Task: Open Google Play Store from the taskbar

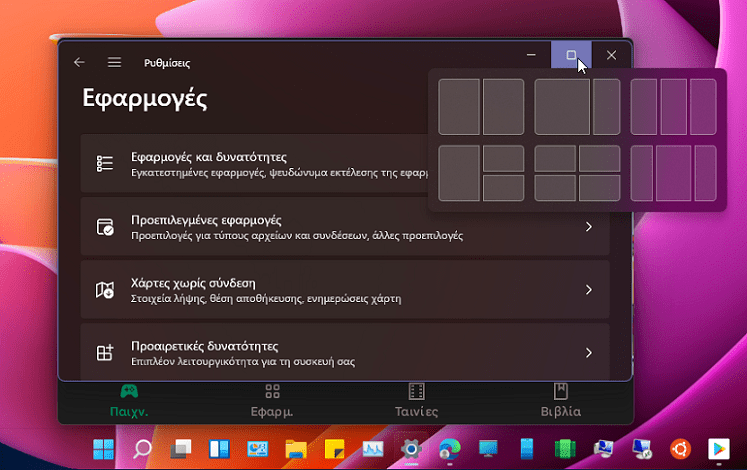Action: click(x=719, y=449)
